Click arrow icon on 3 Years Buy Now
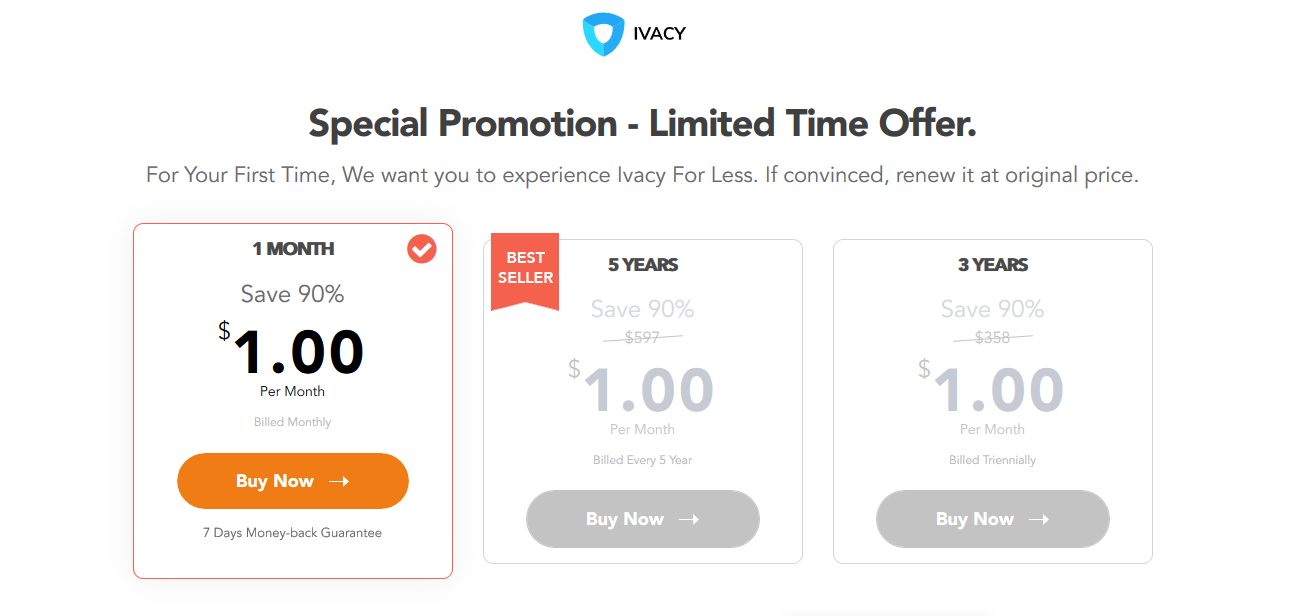 tap(1039, 520)
